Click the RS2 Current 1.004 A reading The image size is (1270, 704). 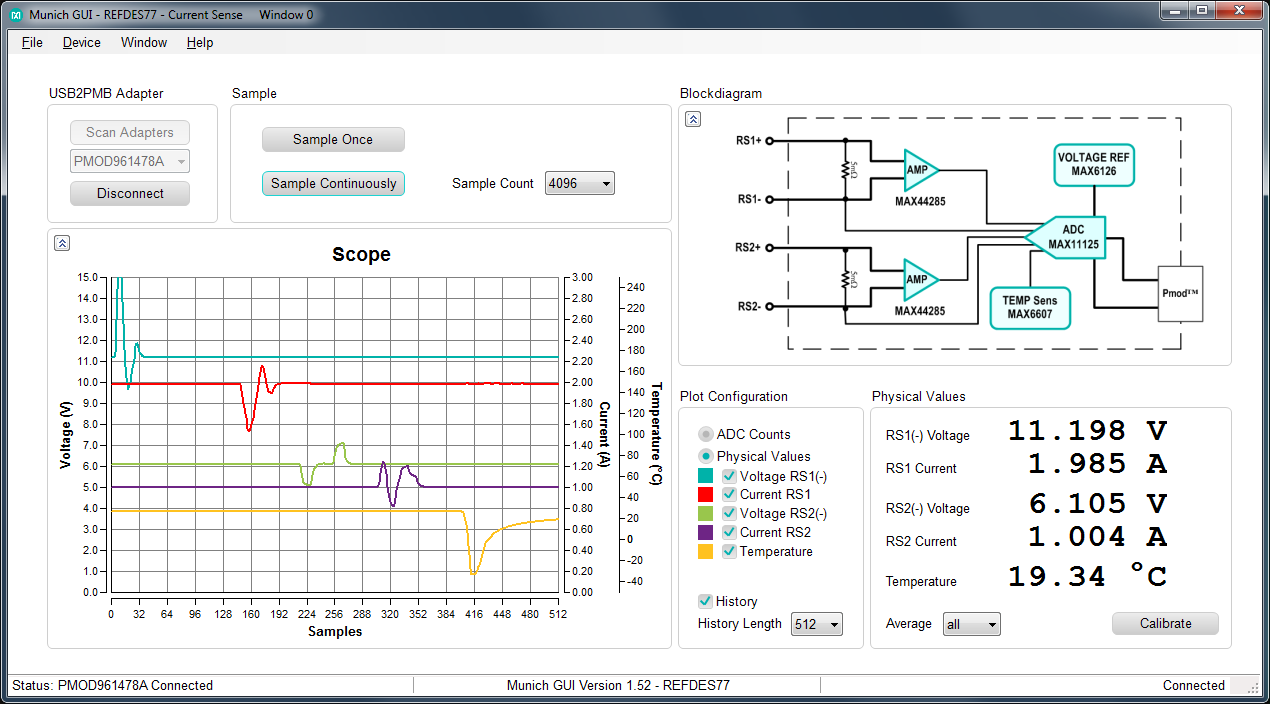point(1097,537)
